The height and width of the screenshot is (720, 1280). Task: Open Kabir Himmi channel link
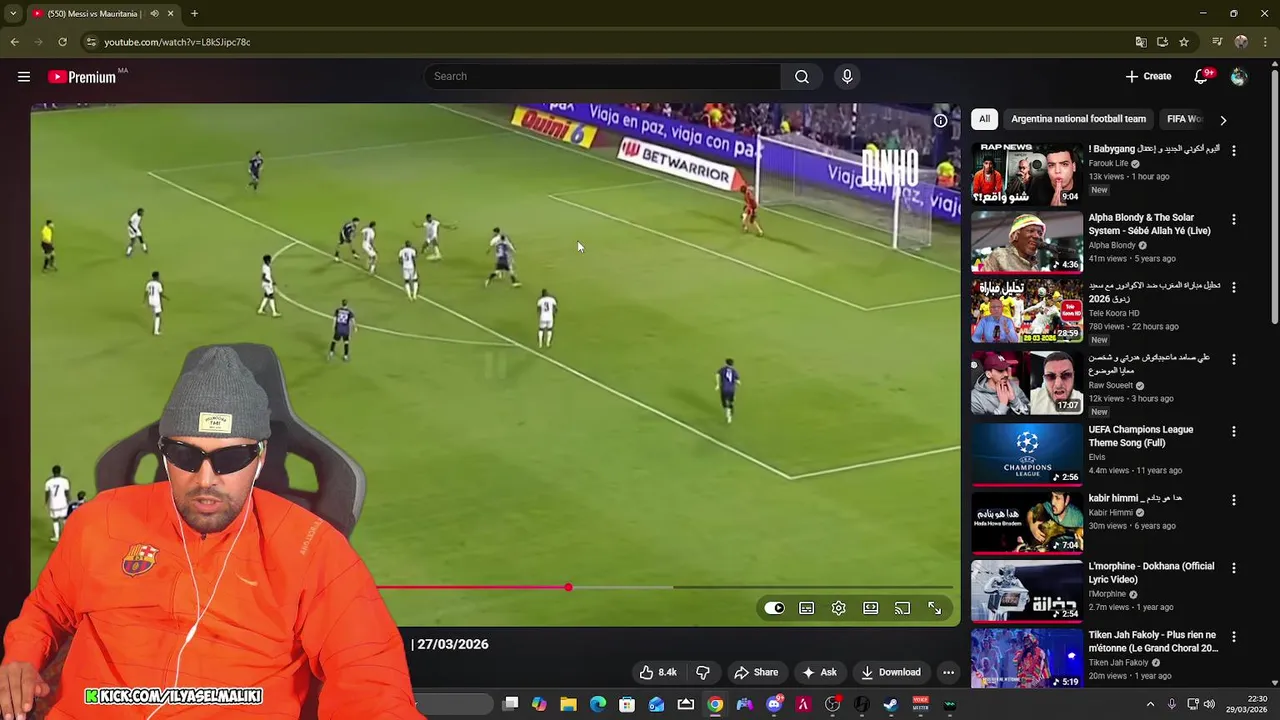(x=1112, y=513)
